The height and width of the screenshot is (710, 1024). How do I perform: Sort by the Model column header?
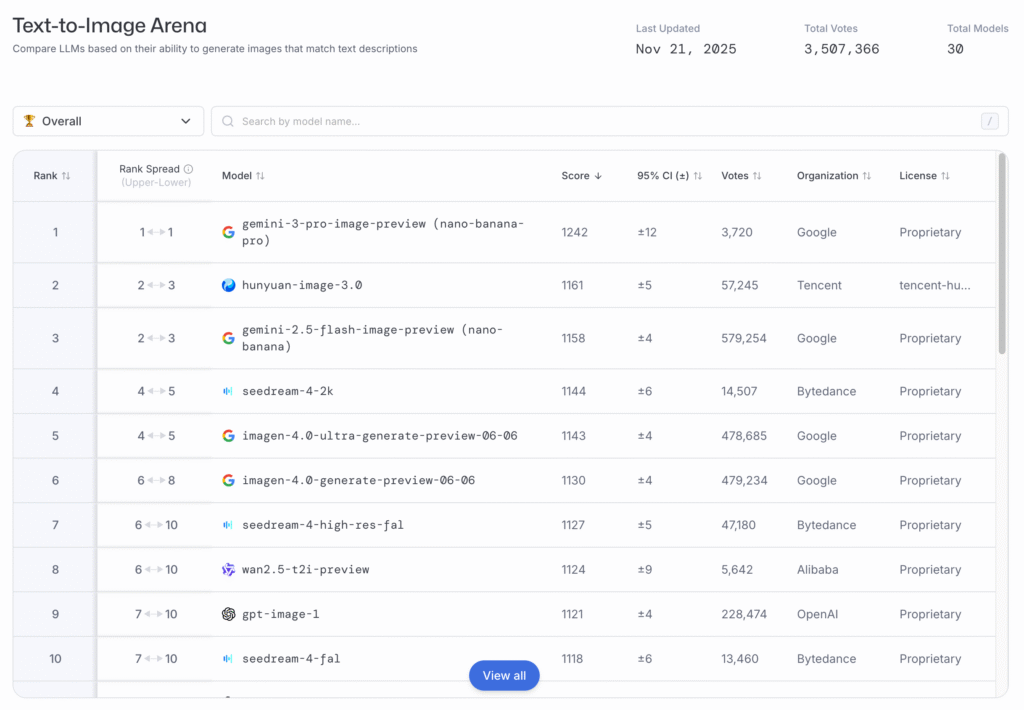(243, 176)
